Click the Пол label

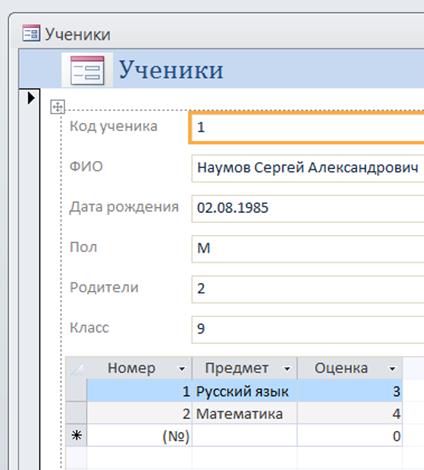[x=83, y=247]
